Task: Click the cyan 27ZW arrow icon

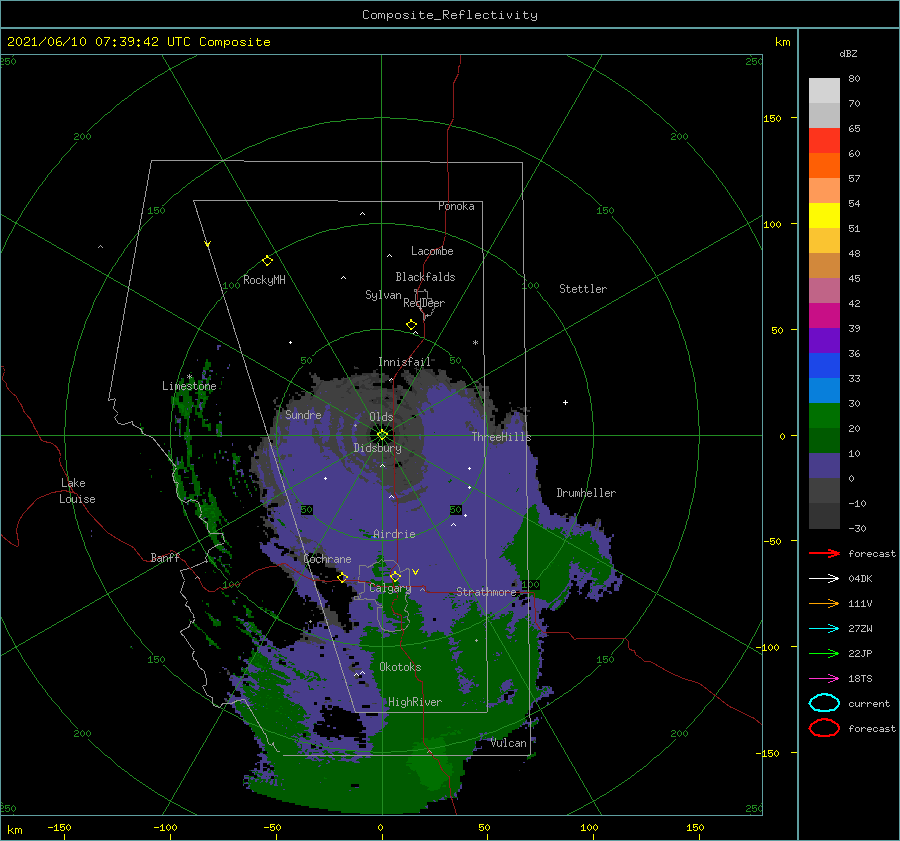Action: click(824, 629)
